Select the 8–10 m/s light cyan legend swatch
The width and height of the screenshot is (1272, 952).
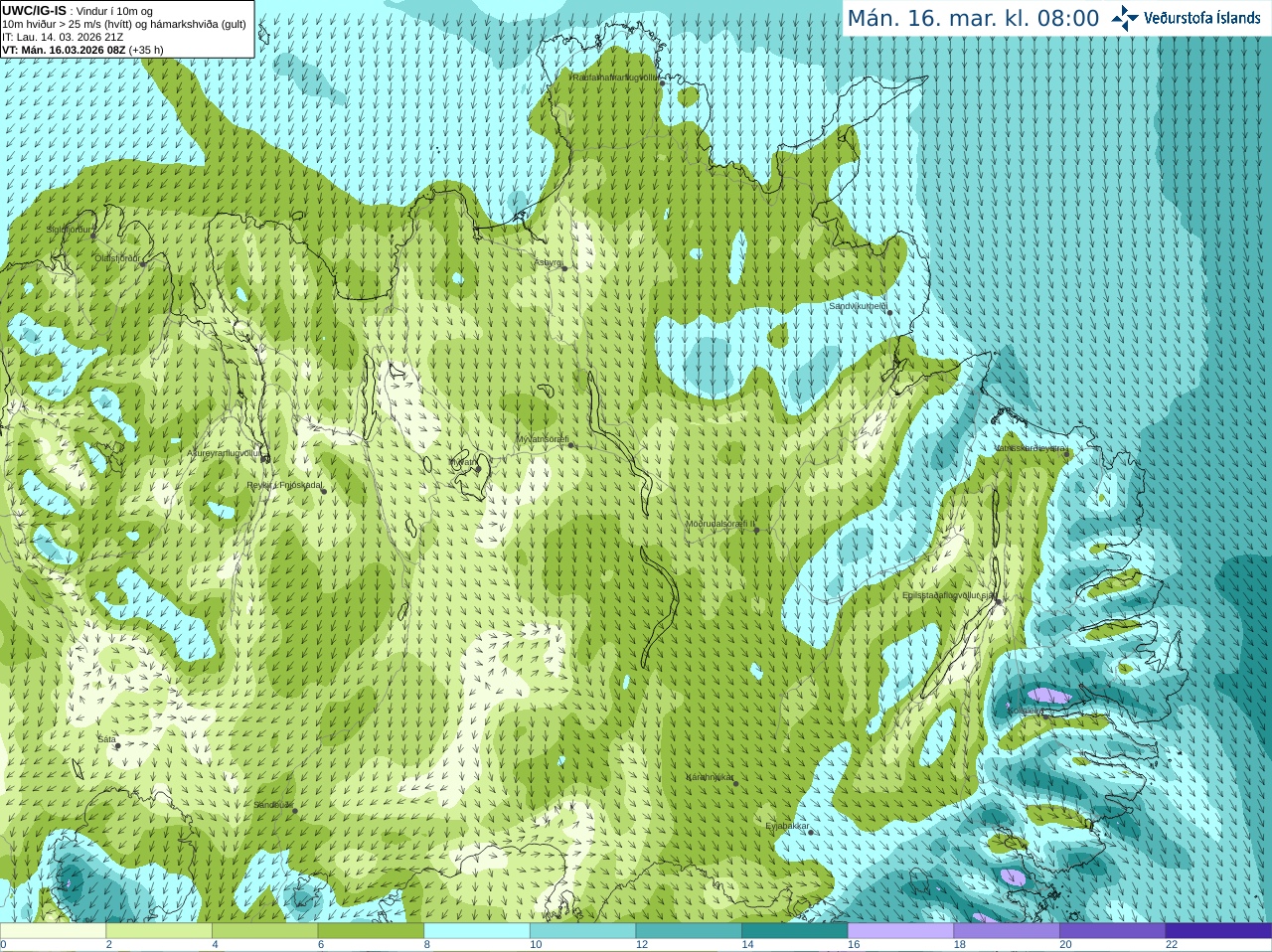tap(477, 931)
